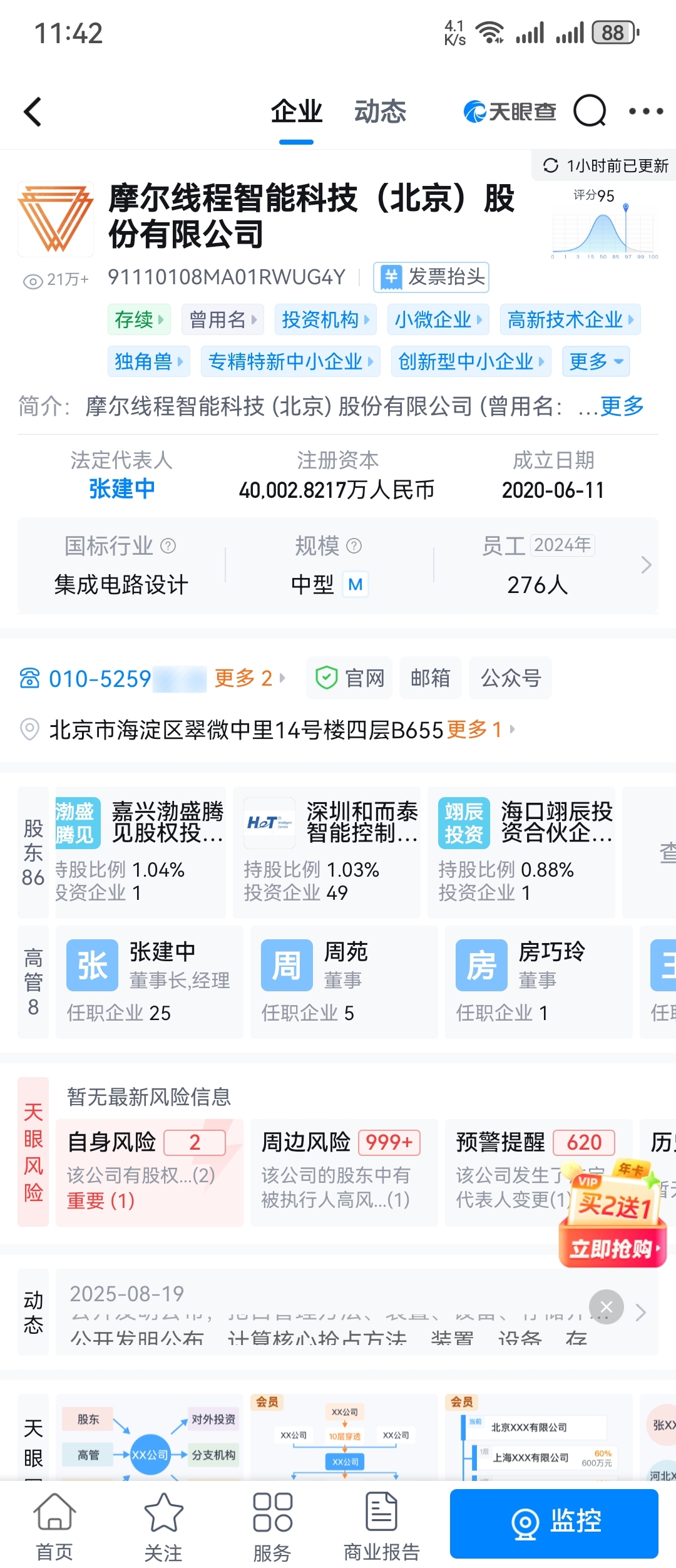The image size is (676, 1568).
Task: Tap the 房 avatar icon
Action: pos(481,965)
